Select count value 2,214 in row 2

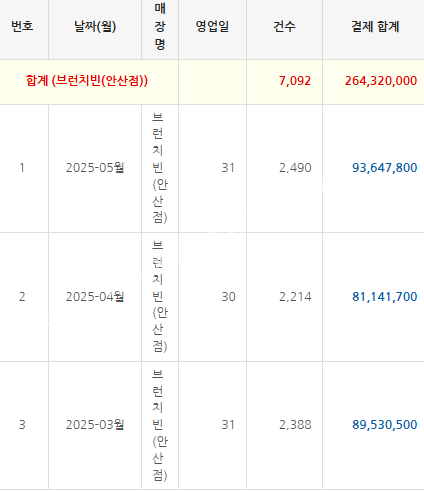pyautogui.click(x=295, y=297)
